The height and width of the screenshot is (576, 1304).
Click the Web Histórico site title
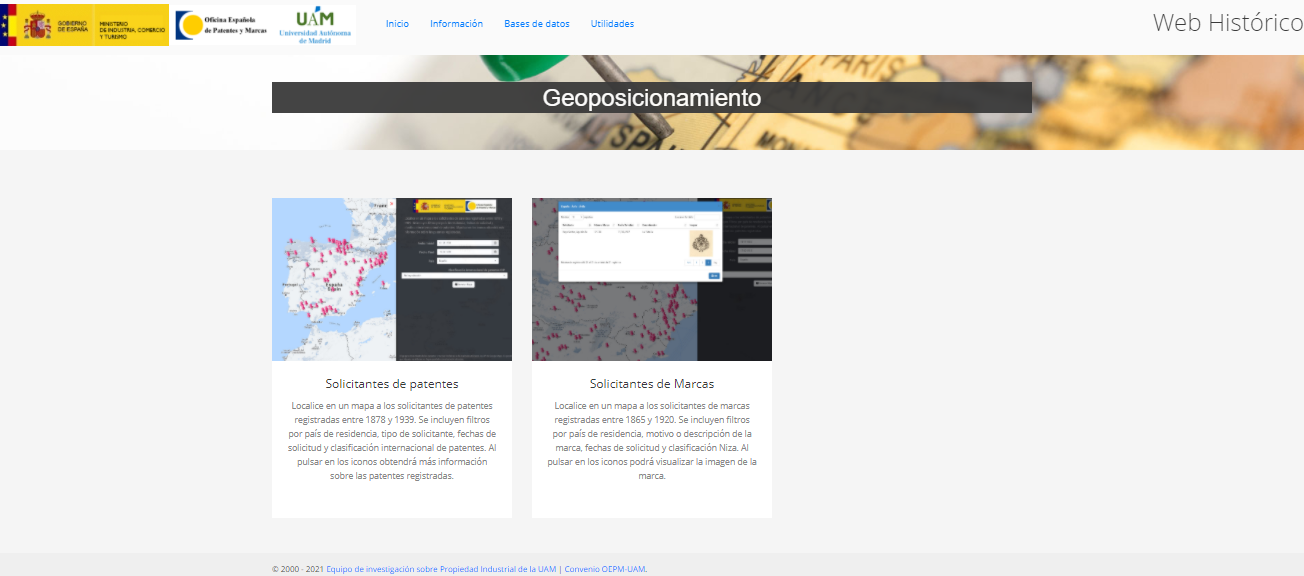tap(1227, 23)
